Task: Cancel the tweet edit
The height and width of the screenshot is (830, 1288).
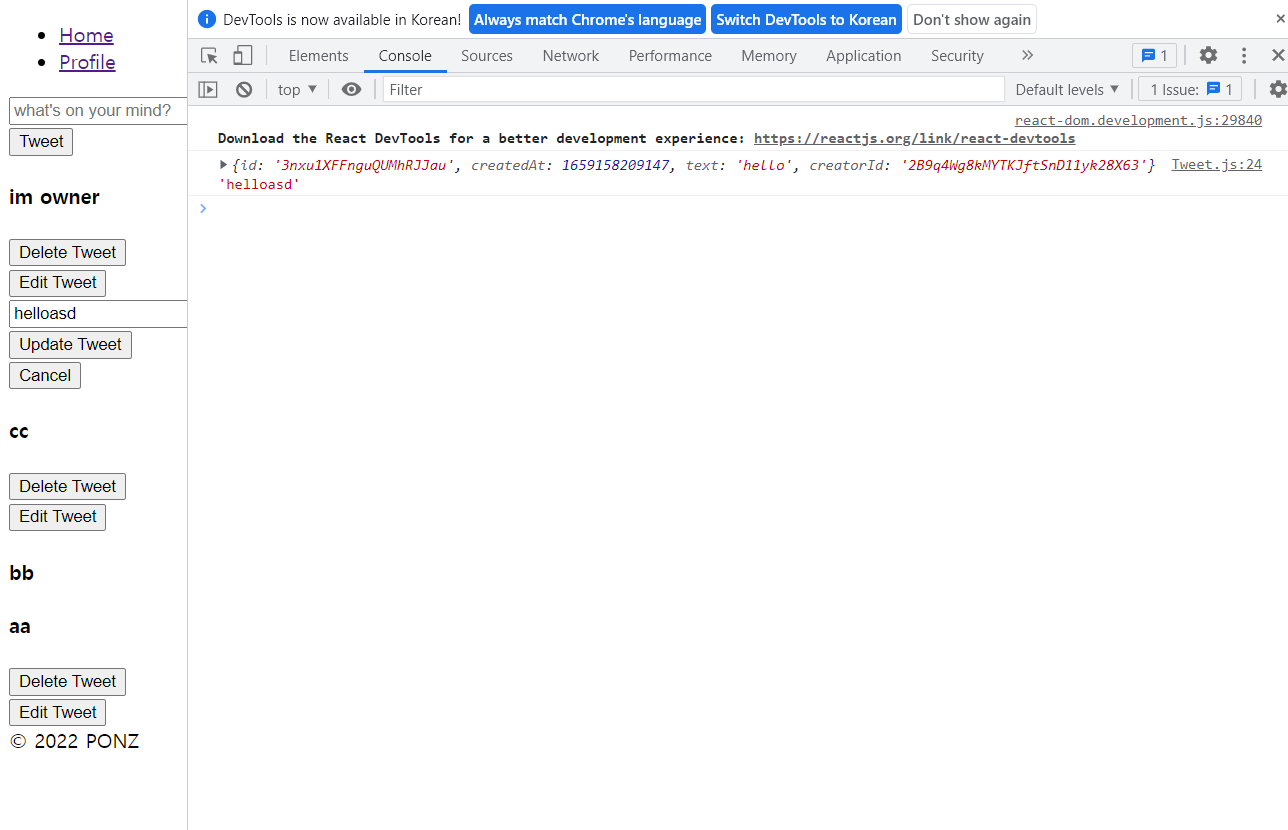Action: tap(45, 376)
